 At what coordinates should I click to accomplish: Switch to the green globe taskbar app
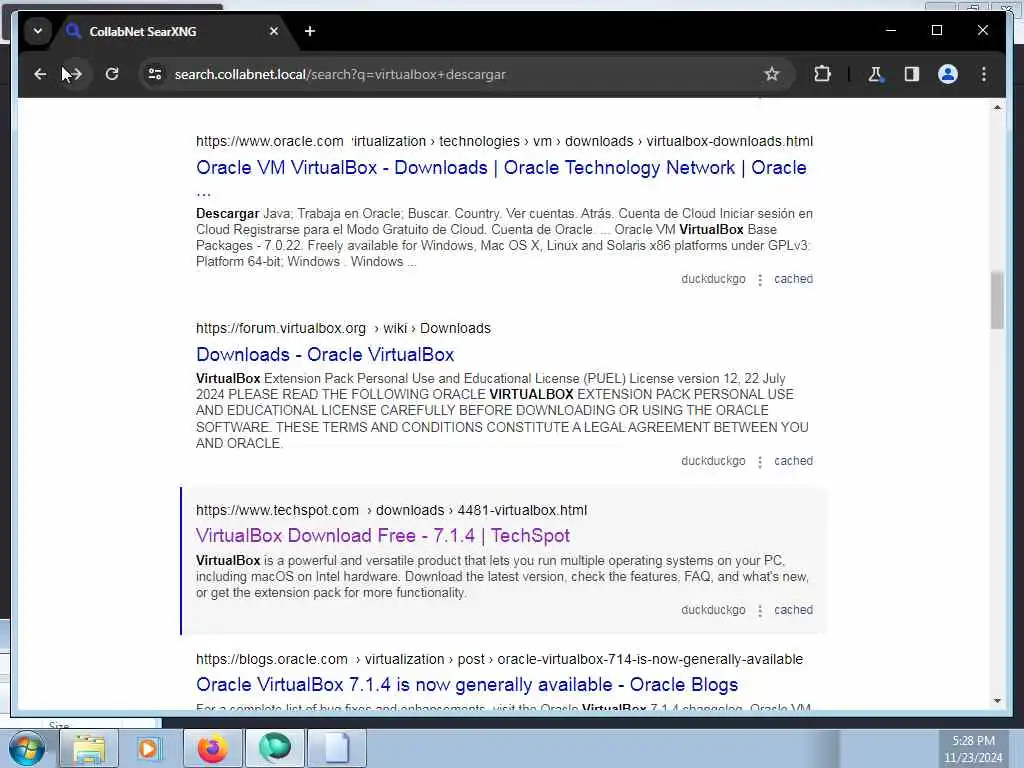point(274,748)
